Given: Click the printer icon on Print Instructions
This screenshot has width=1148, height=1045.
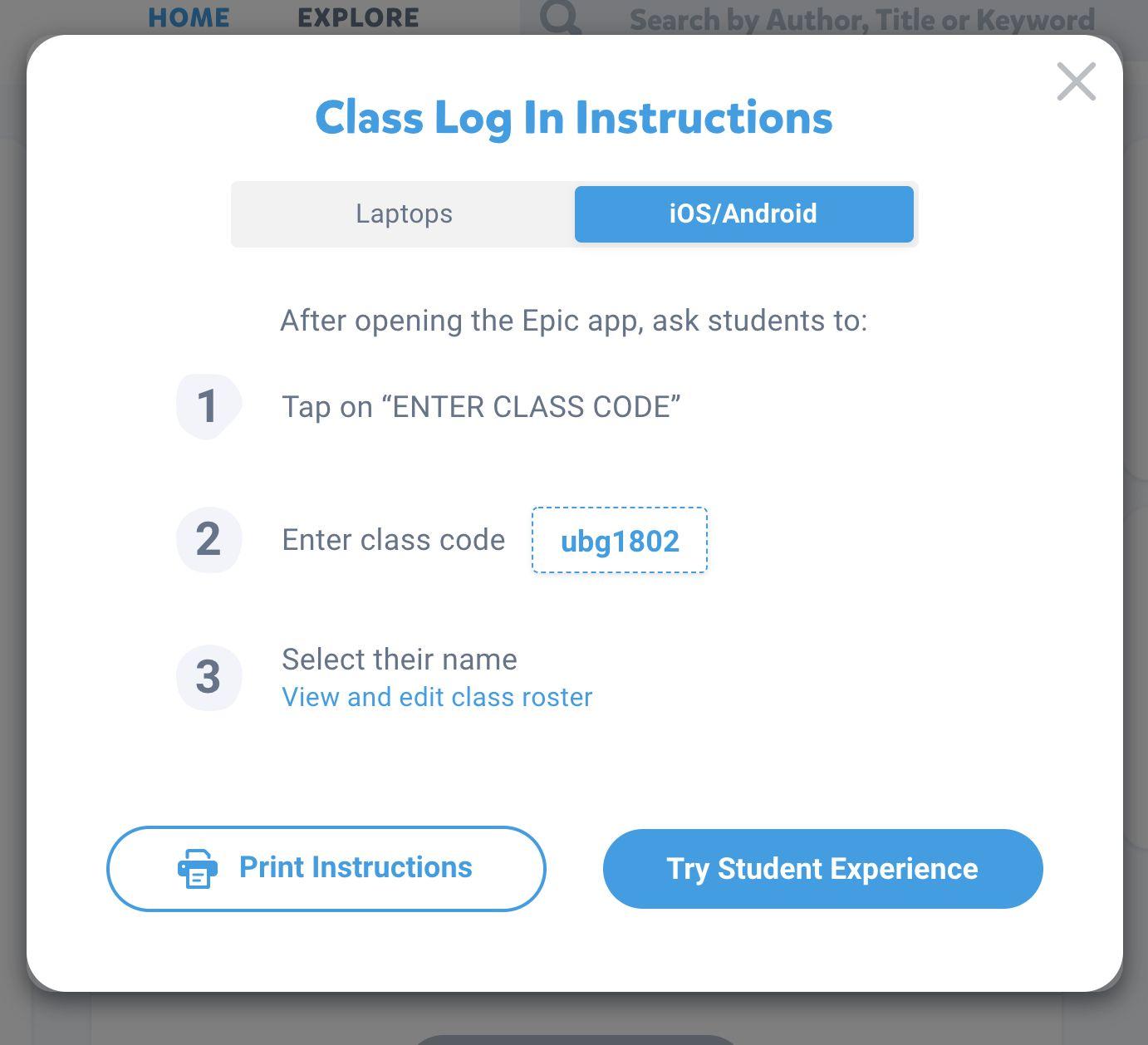Looking at the screenshot, I should click(x=196, y=868).
